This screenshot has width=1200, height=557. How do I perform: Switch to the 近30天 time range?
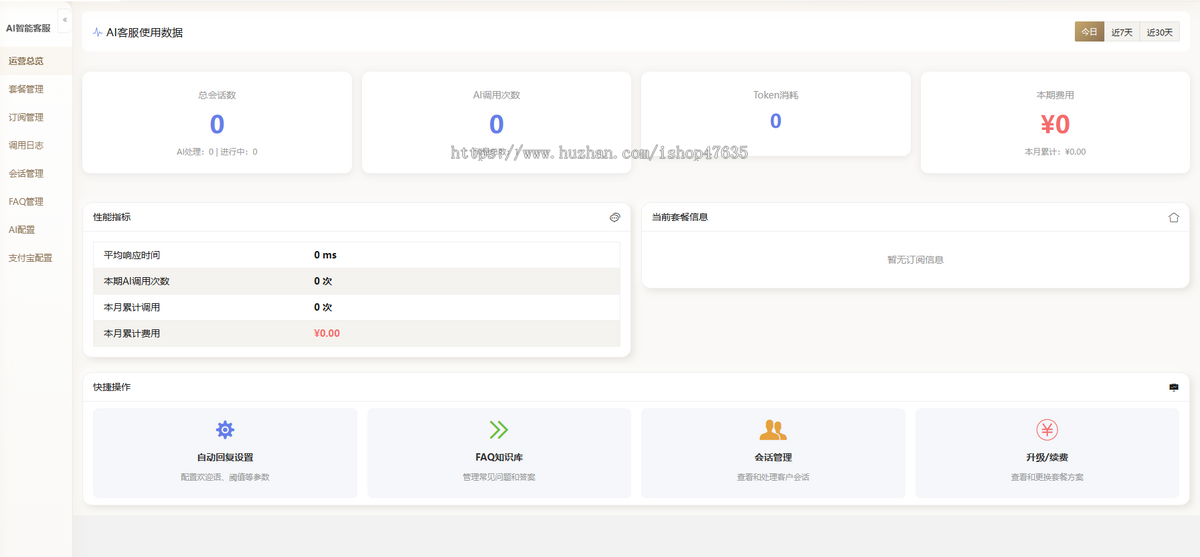point(1160,32)
